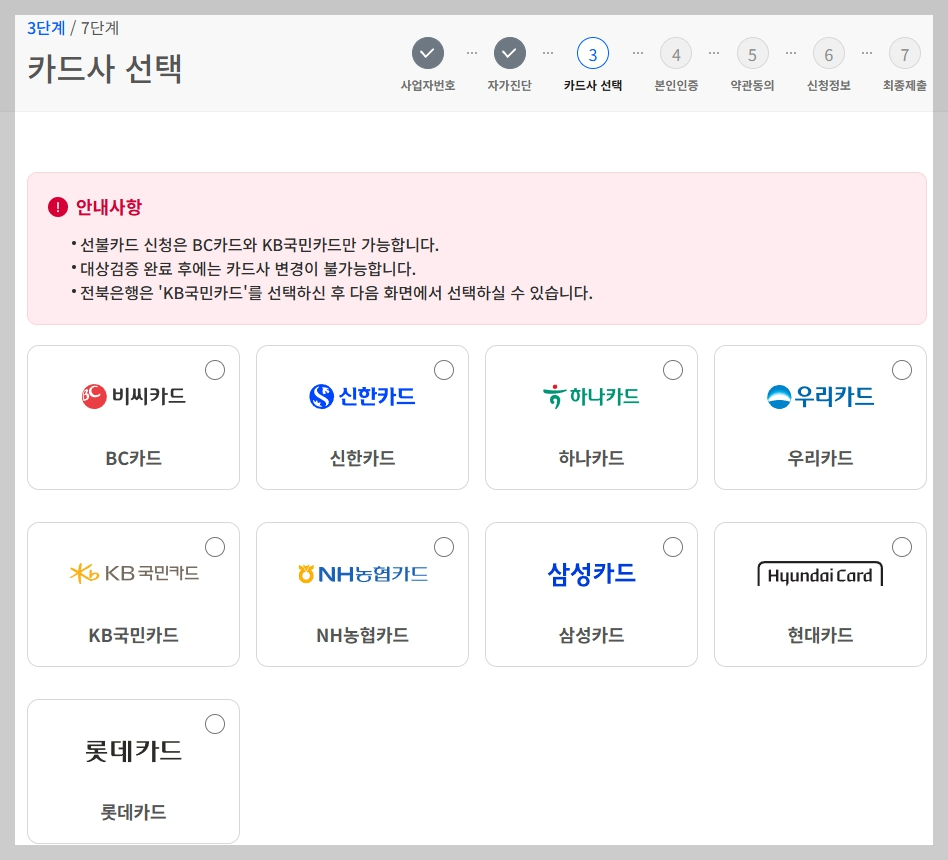Click the step 4 circle

(676, 54)
